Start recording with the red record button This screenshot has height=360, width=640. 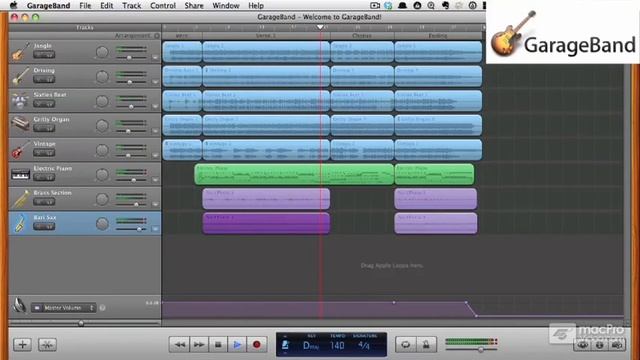(256, 345)
